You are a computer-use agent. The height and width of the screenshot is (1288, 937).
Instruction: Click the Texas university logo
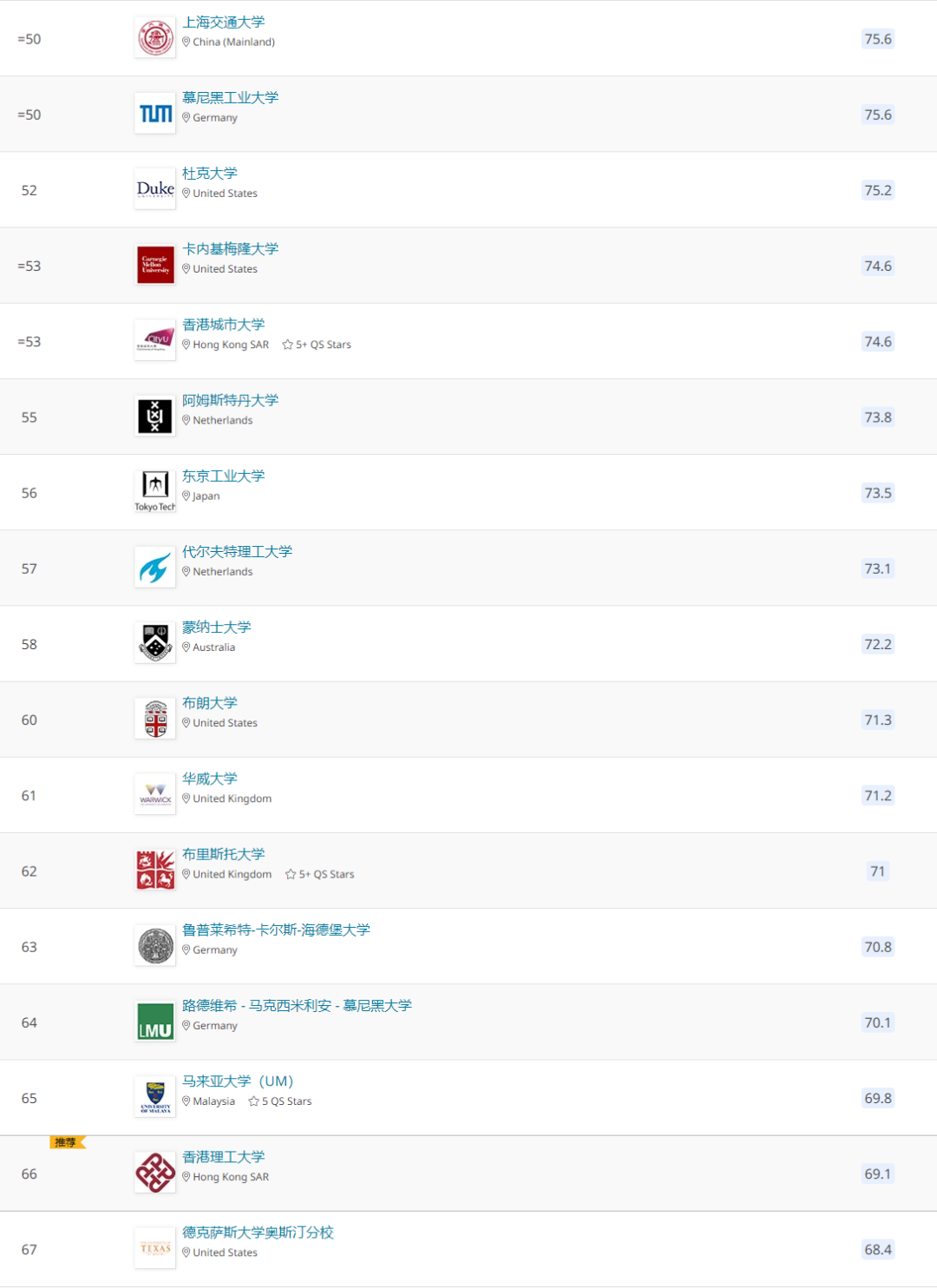coord(155,1248)
